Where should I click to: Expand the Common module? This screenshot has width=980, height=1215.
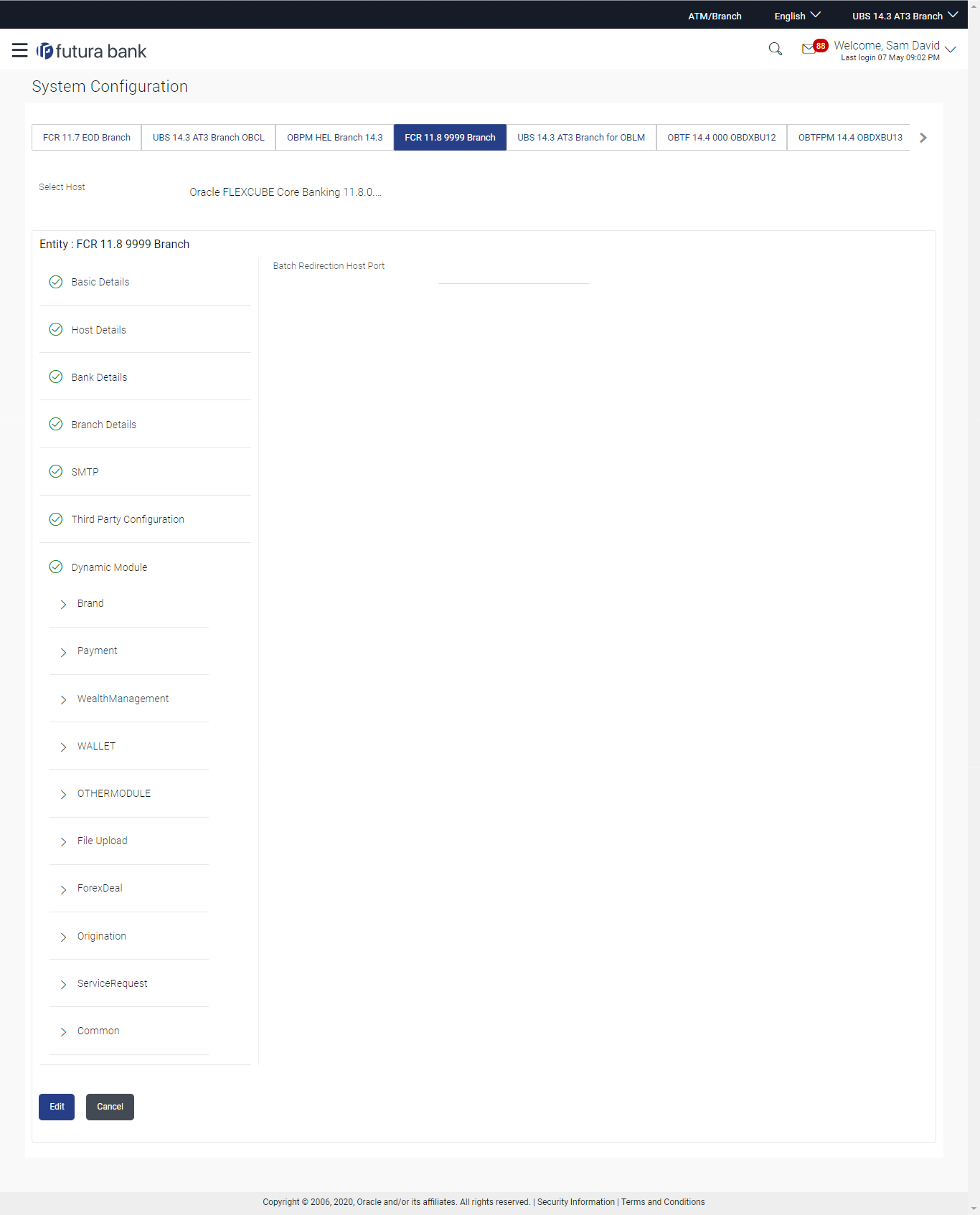tap(63, 1031)
